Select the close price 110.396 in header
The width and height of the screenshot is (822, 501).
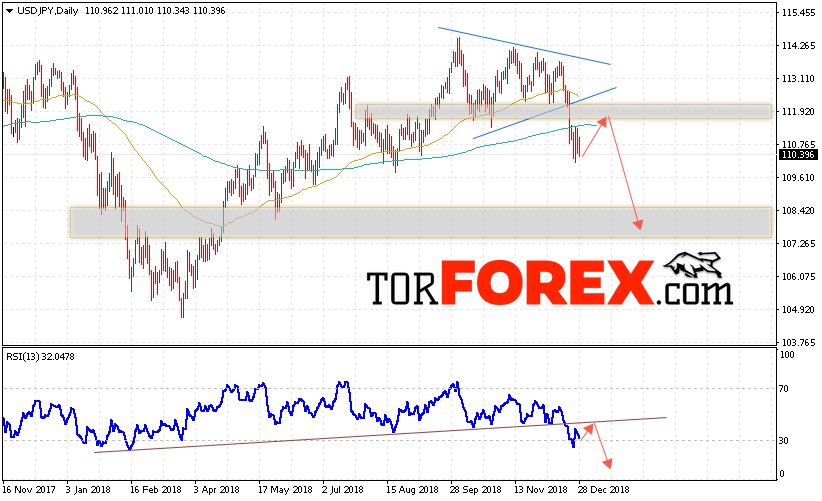click(x=209, y=10)
